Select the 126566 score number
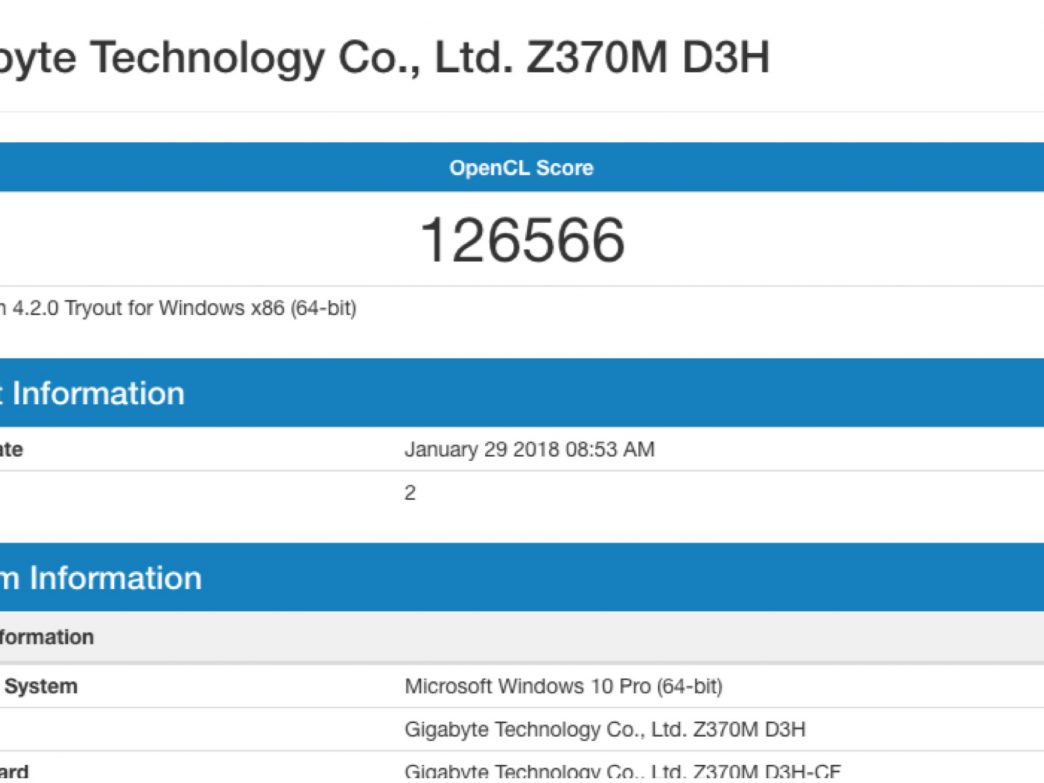 (521, 240)
